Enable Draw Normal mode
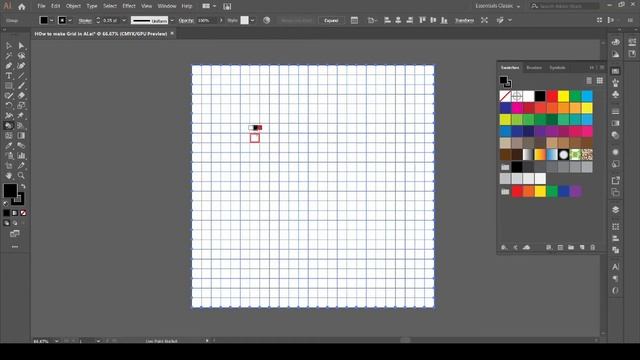Image resolution: width=640 pixels, height=360 pixels. (x=7, y=223)
